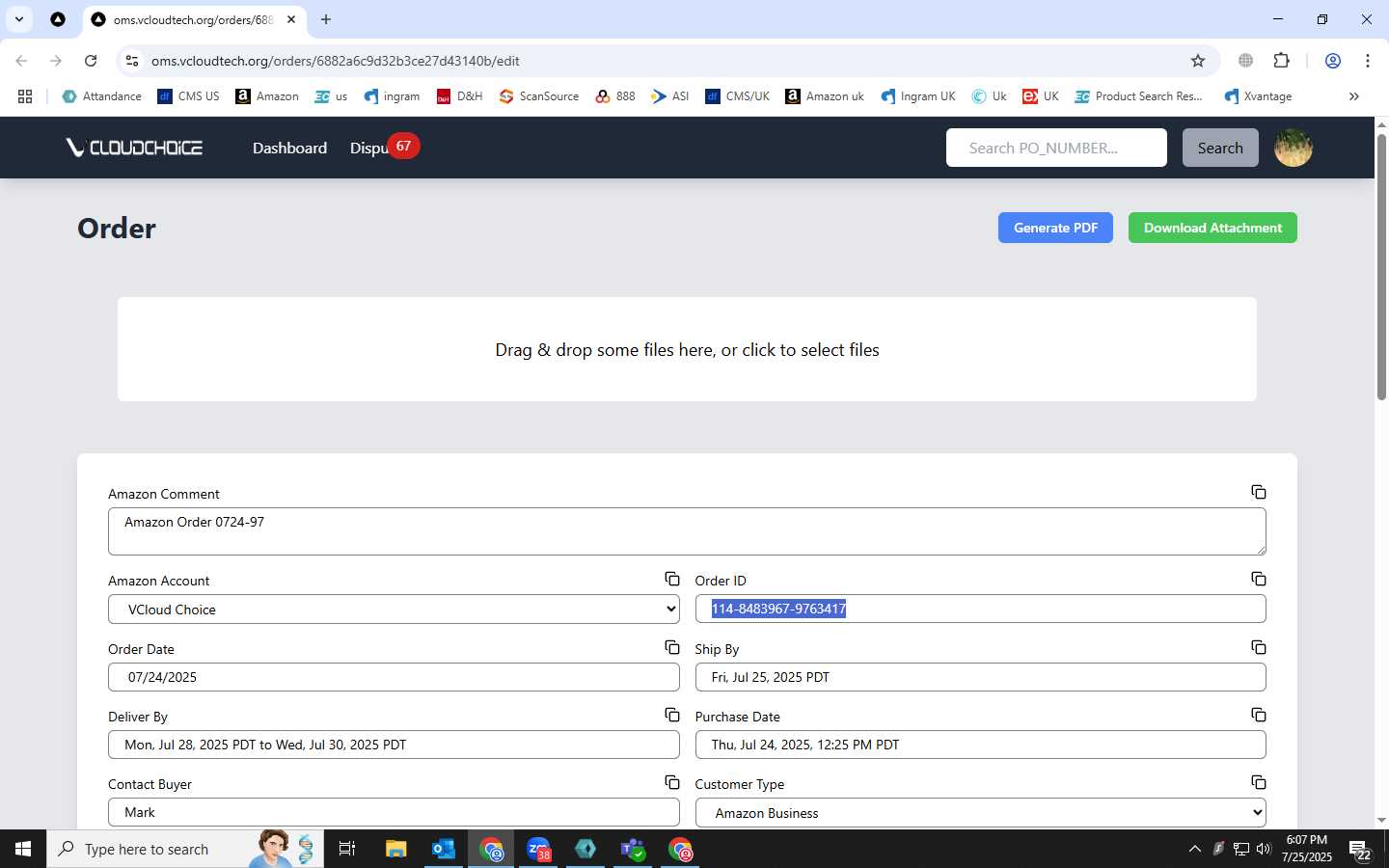
Task: Click the Order Date input field
Action: pyautogui.click(x=394, y=677)
